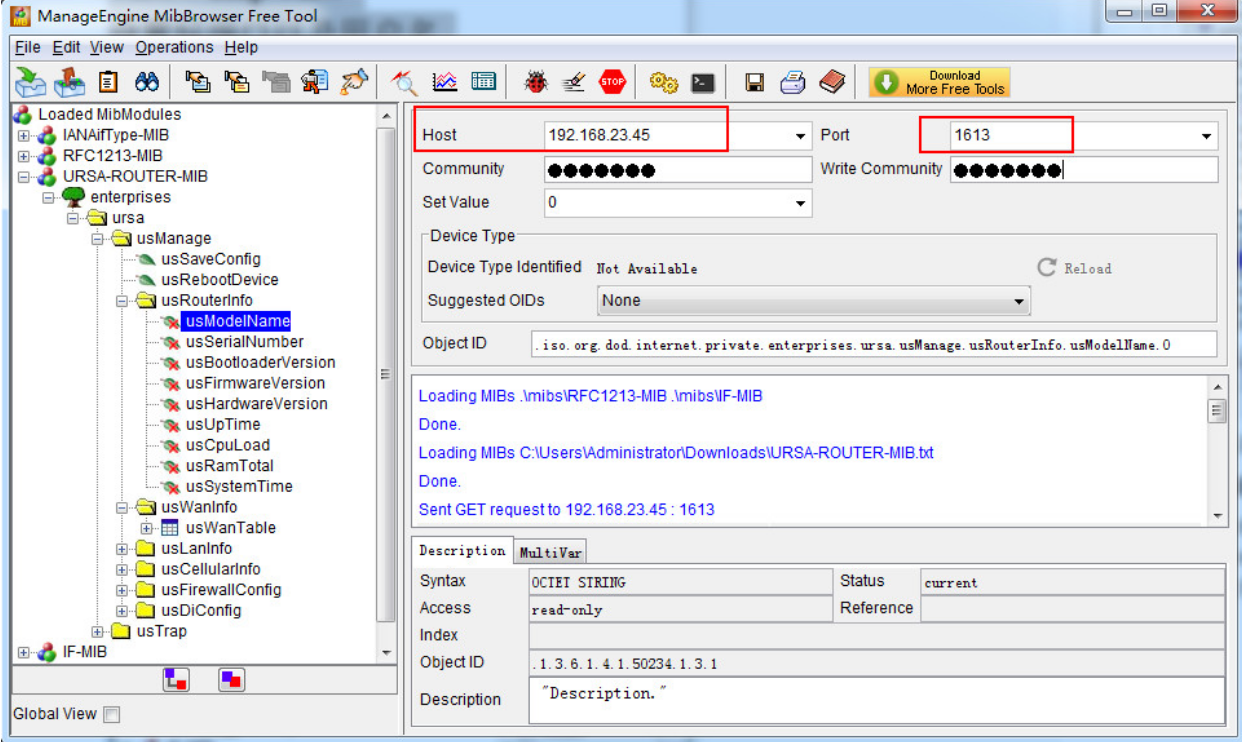Select usRebootDevice tree node
The image size is (1242, 742).
[220, 280]
